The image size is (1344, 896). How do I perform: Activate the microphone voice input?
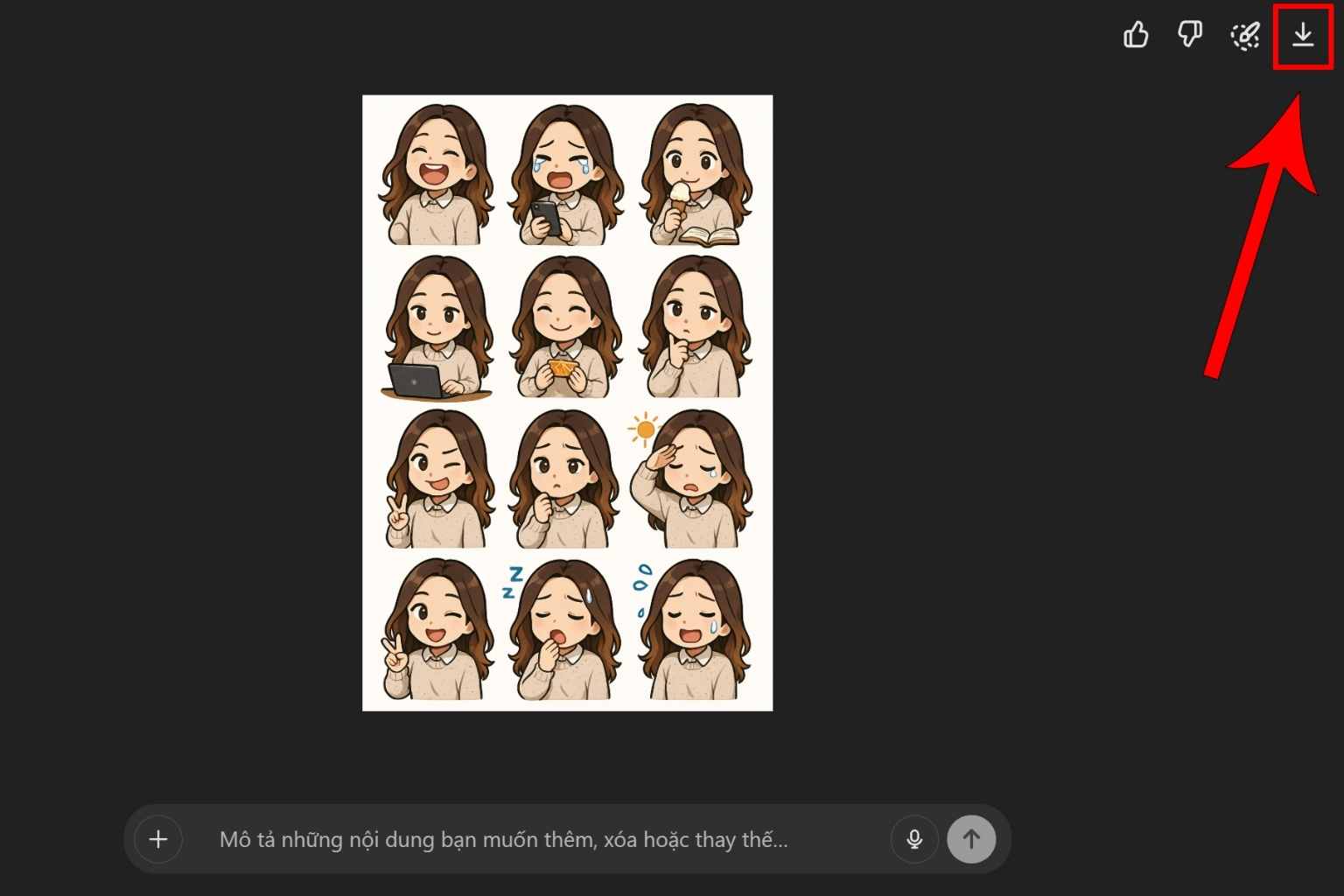(x=914, y=840)
